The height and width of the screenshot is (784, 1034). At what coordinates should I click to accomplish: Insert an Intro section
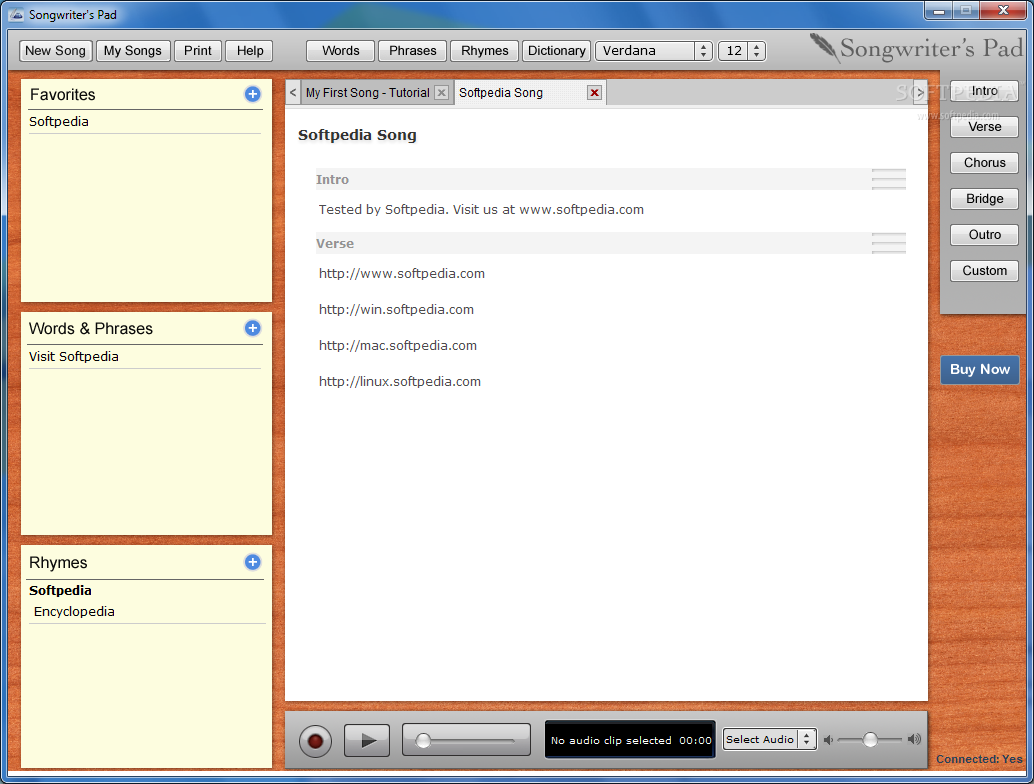click(x=985, y=91)
